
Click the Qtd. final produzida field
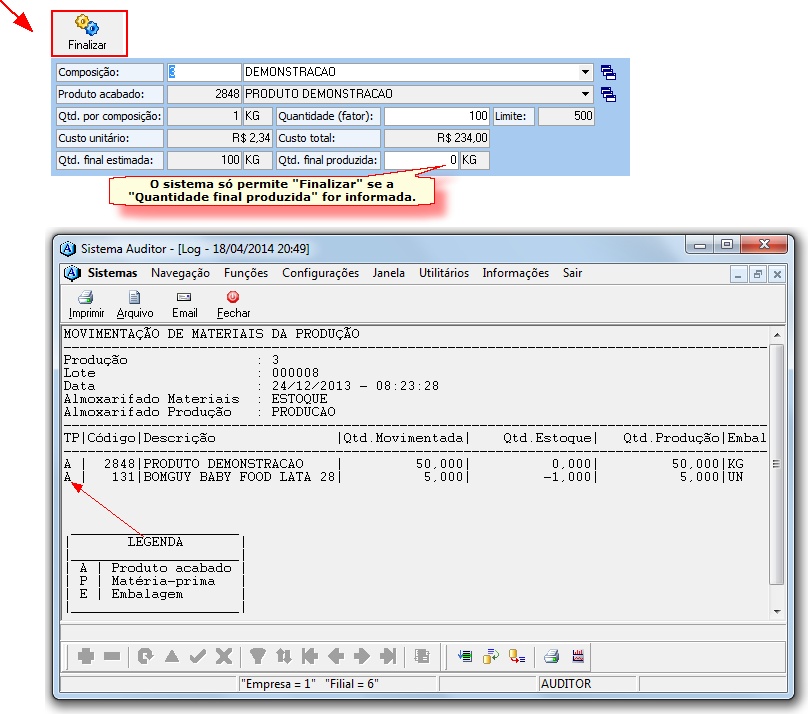(421, 160)
